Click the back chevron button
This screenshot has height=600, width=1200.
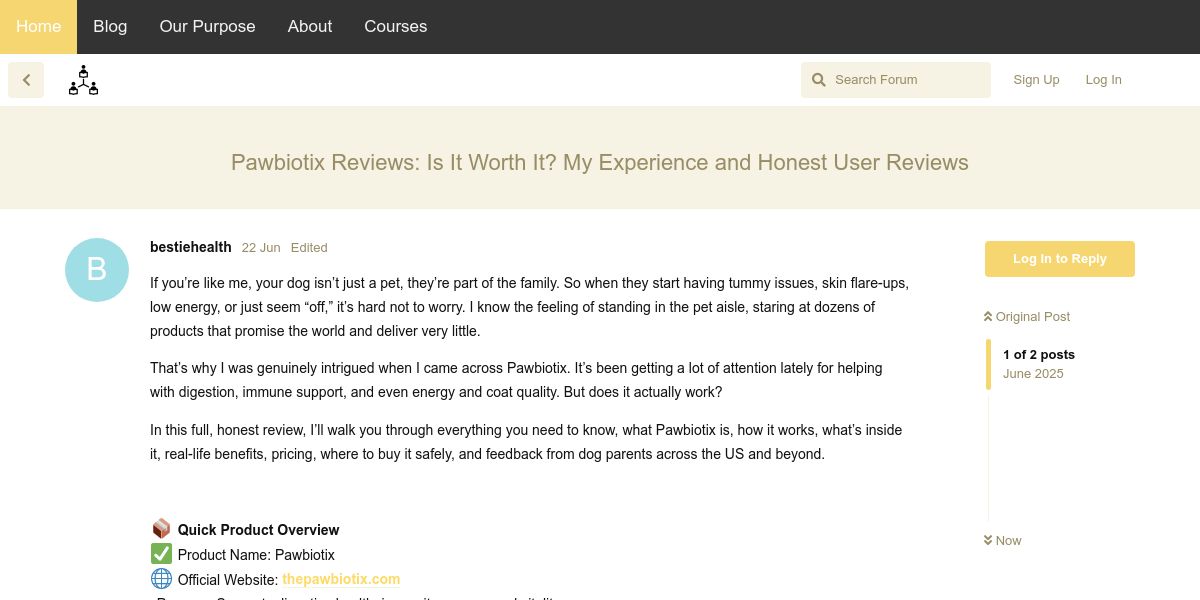pos(26,80)
